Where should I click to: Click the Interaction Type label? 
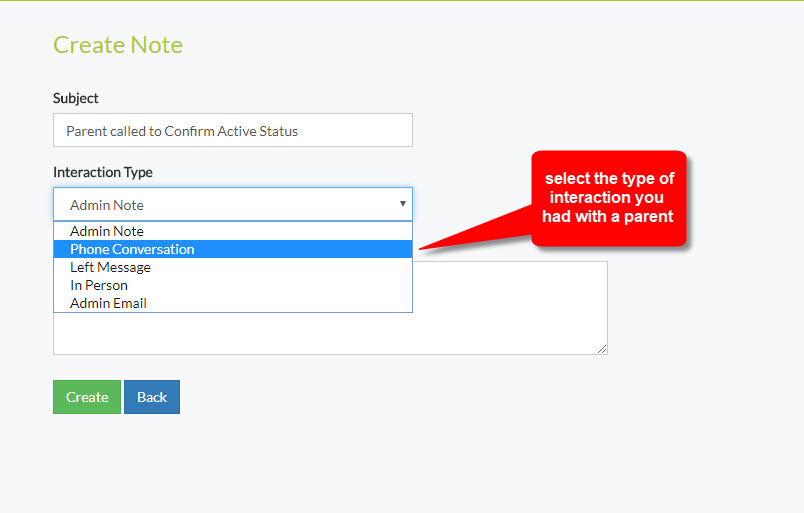click(103, 172)
